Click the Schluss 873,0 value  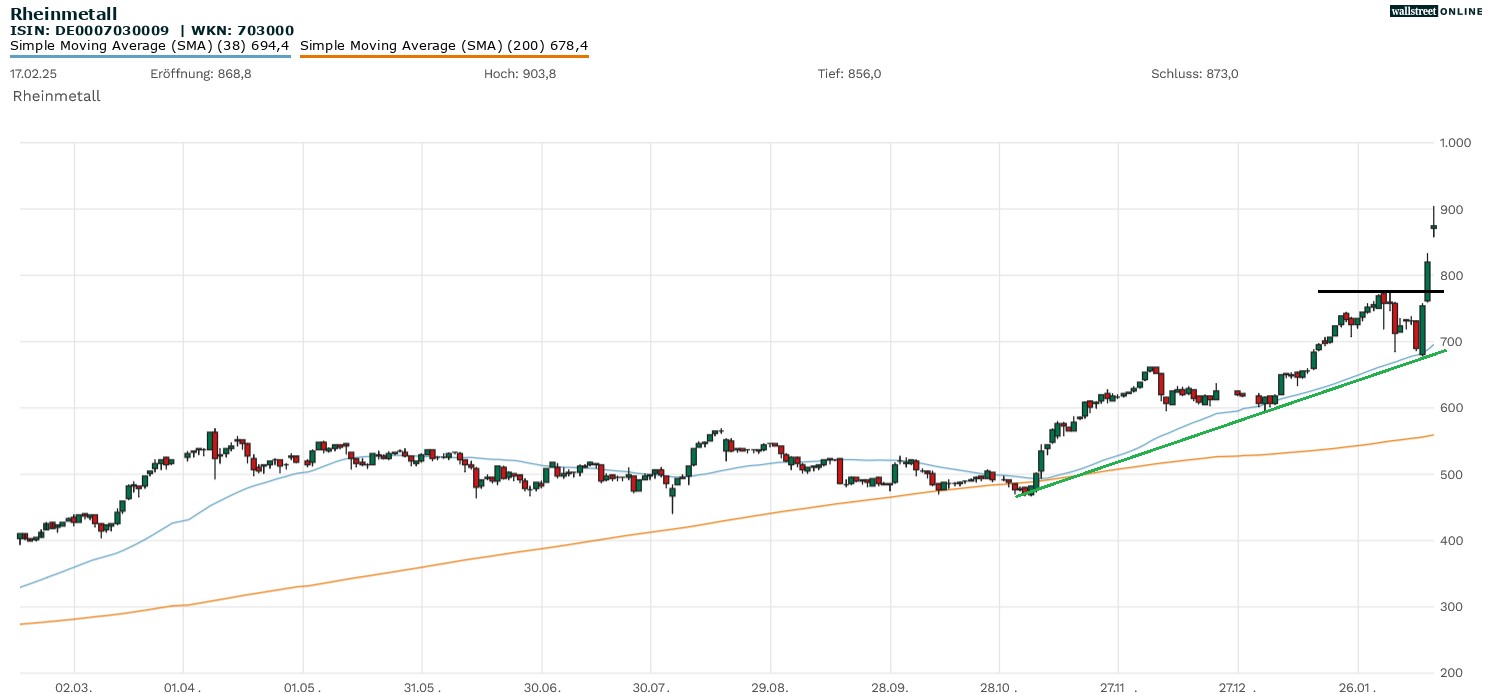1194,74
